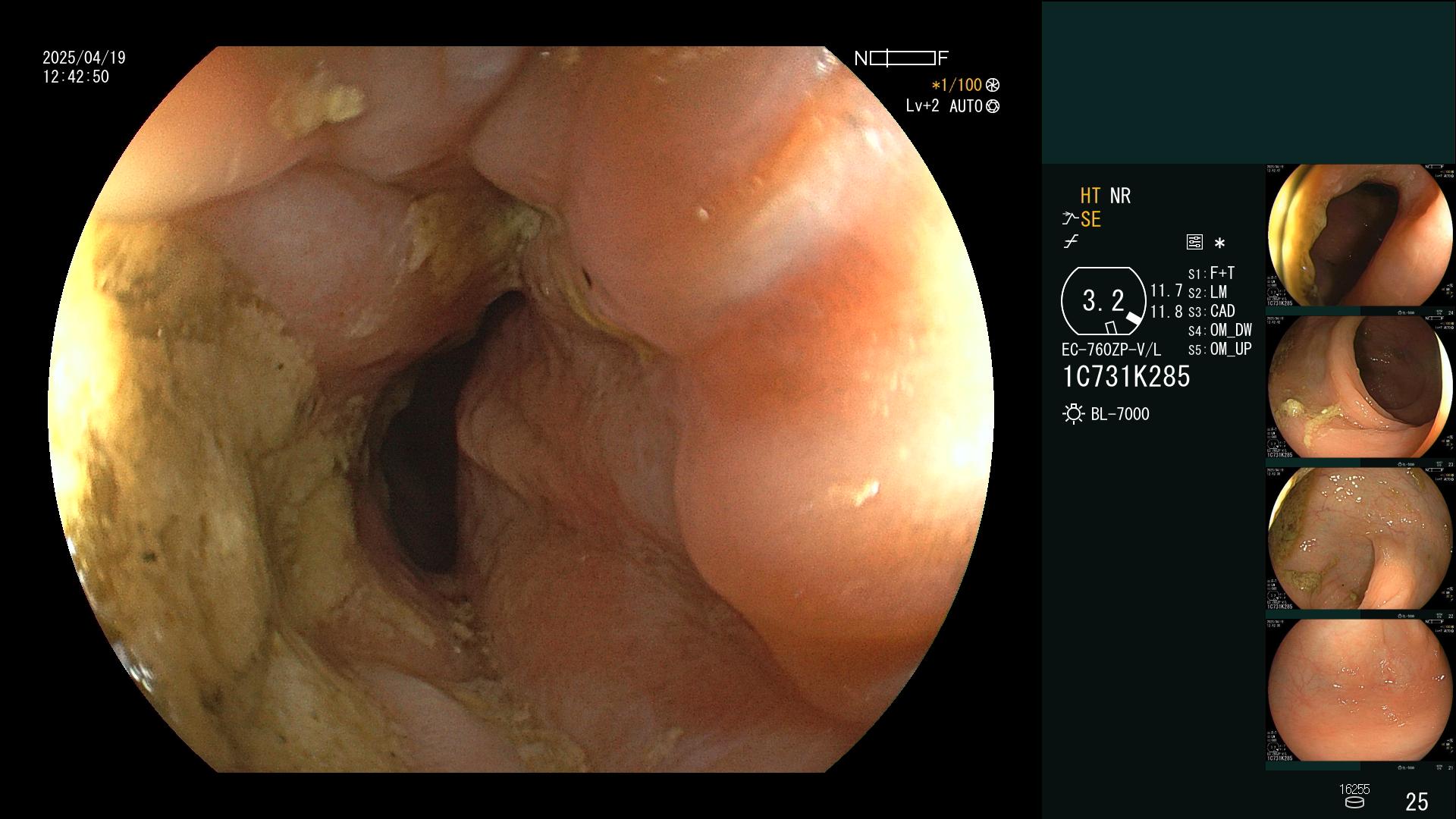Click the asterisk icon beside the sliders

pyautogui.click(x=1219, y=243)
